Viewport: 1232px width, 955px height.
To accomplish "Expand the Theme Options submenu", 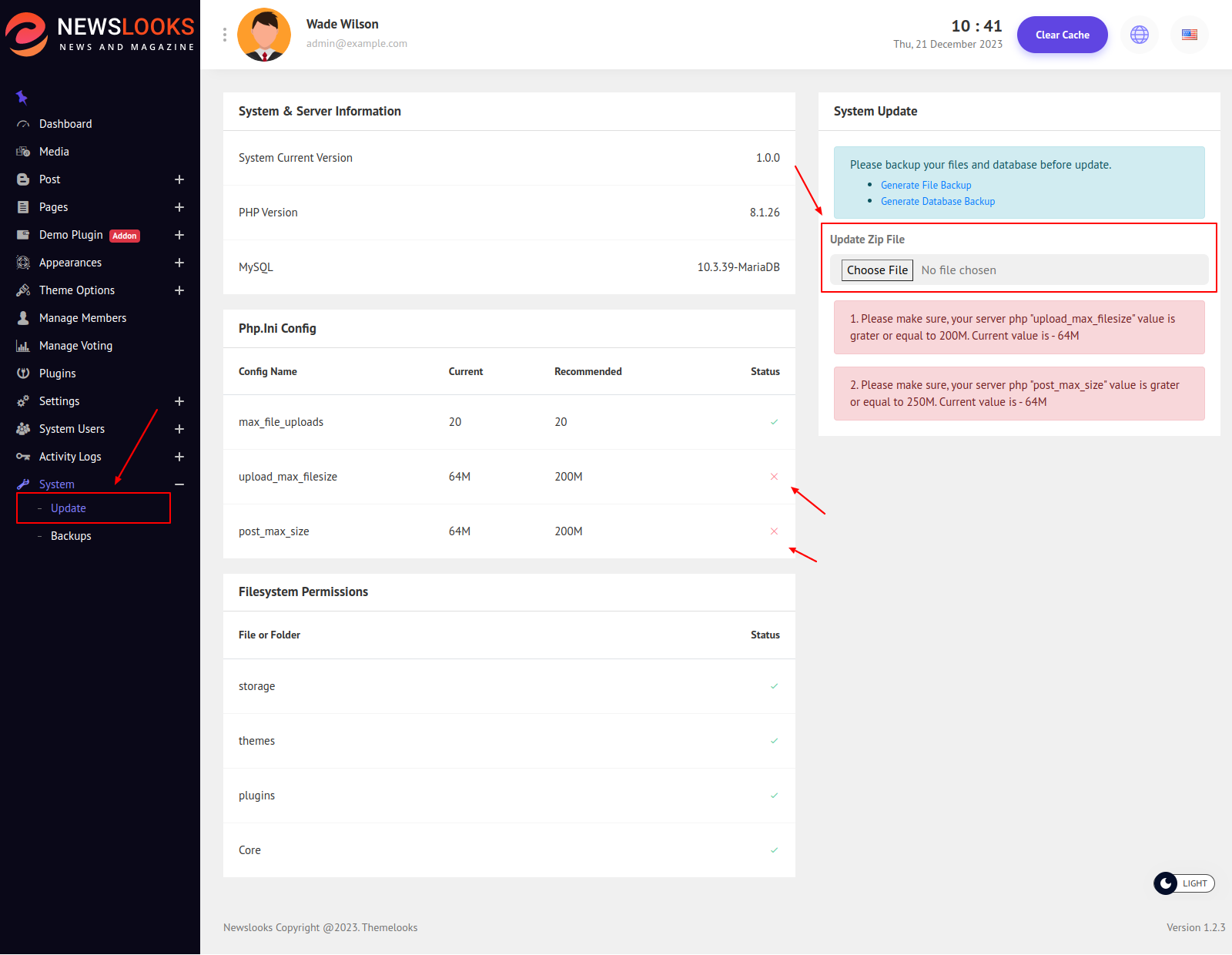I will click(179, 290).
